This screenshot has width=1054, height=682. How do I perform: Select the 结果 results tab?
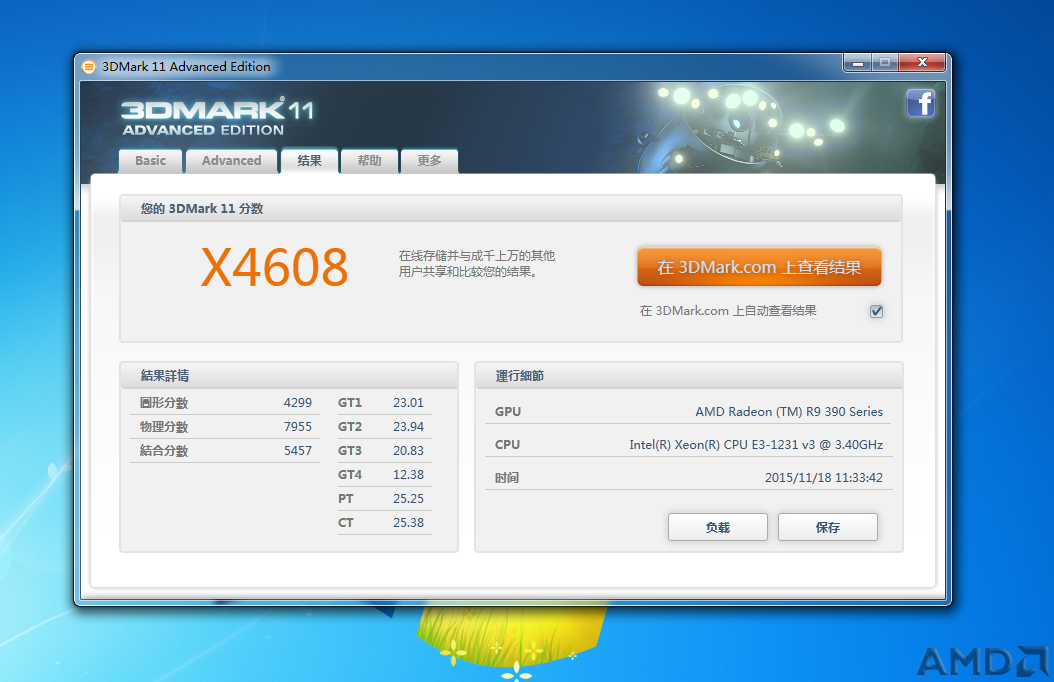pyautogui.click(x=309, y=161)
